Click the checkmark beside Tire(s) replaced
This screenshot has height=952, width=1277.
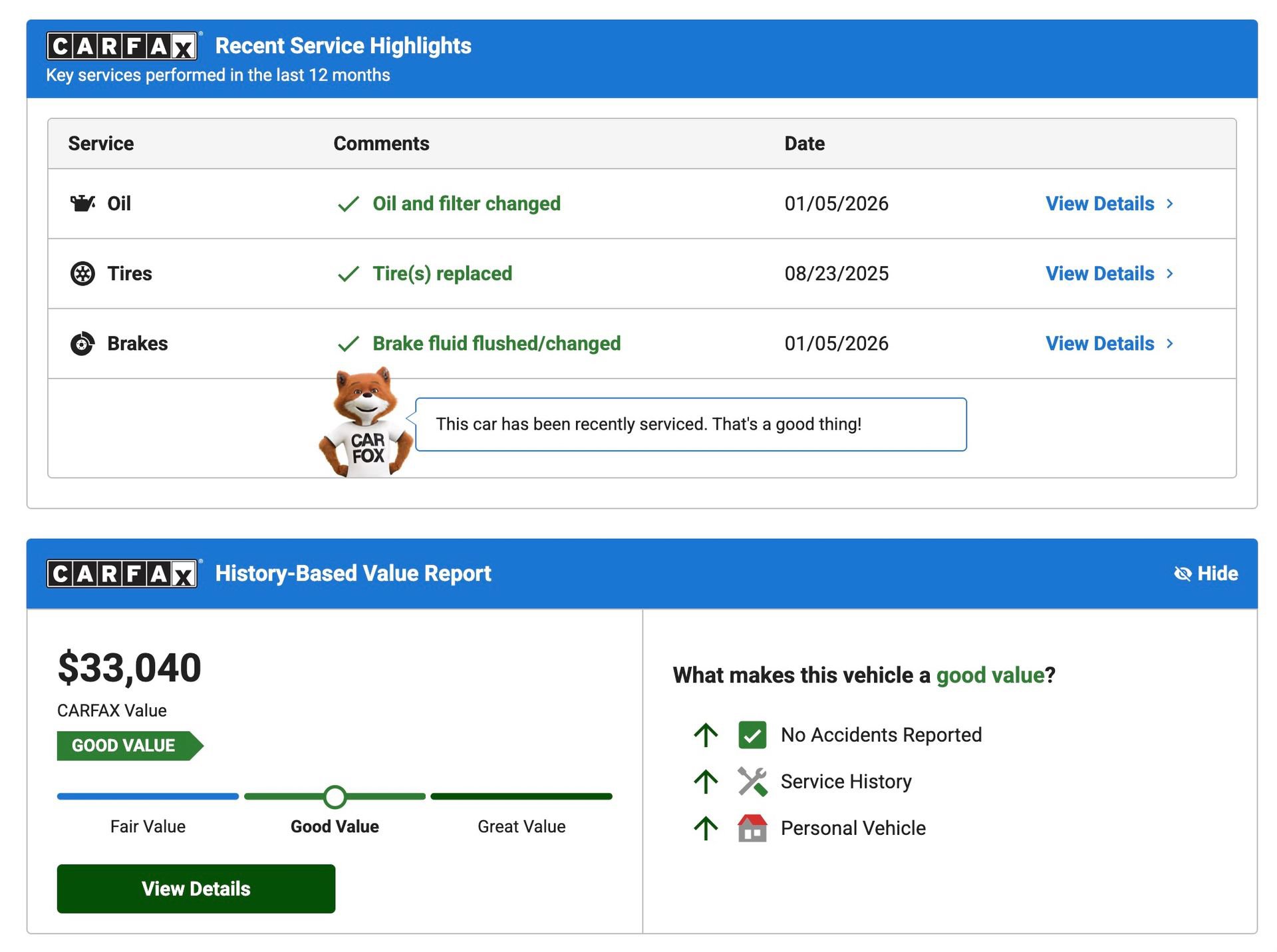point(349,273)
